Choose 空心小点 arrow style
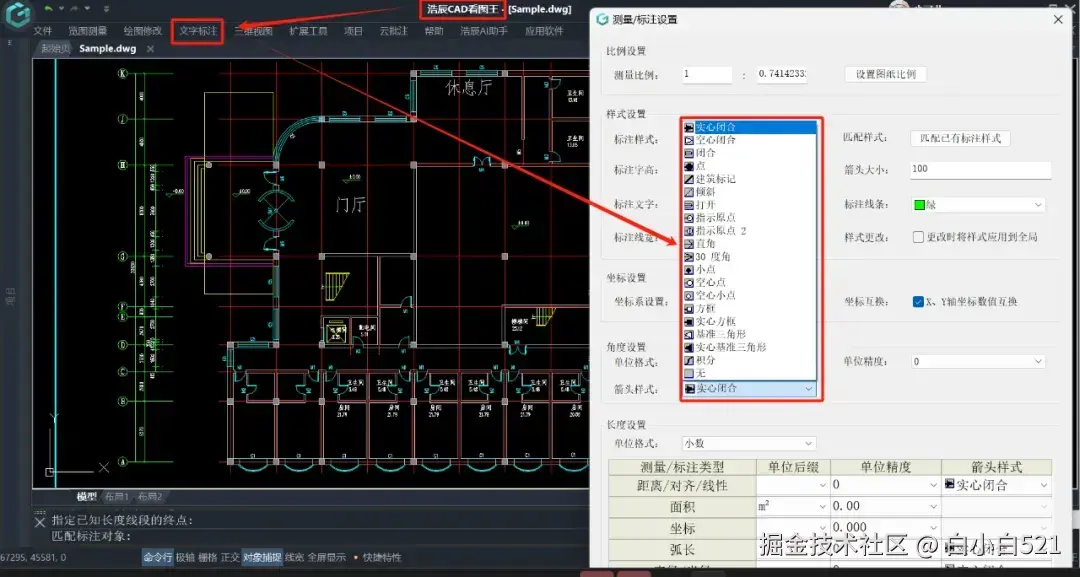This screenshot has width=1080, height=577. point(749,295)
